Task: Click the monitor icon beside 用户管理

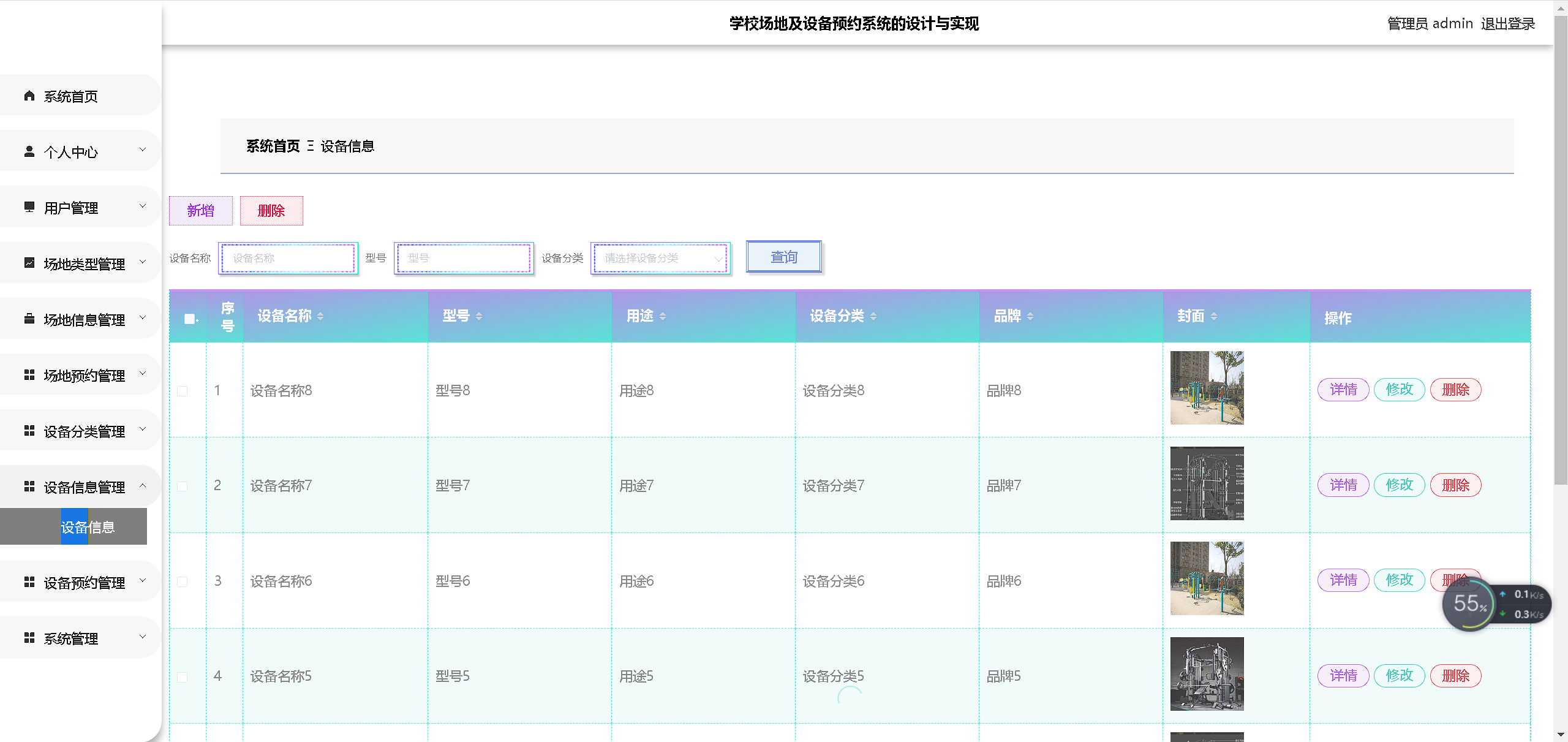Action: pos(29,207)
